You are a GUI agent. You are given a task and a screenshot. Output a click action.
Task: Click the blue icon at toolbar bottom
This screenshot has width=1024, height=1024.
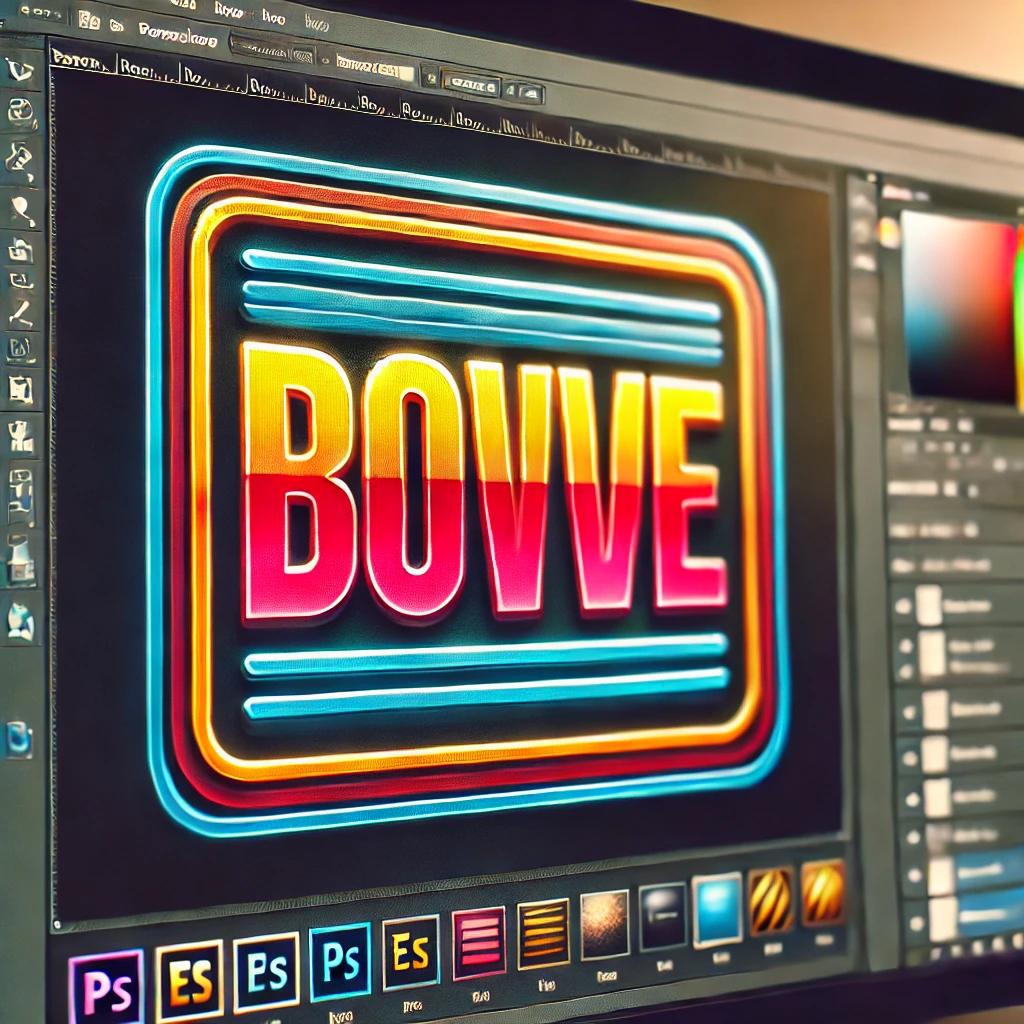point(18,739)
